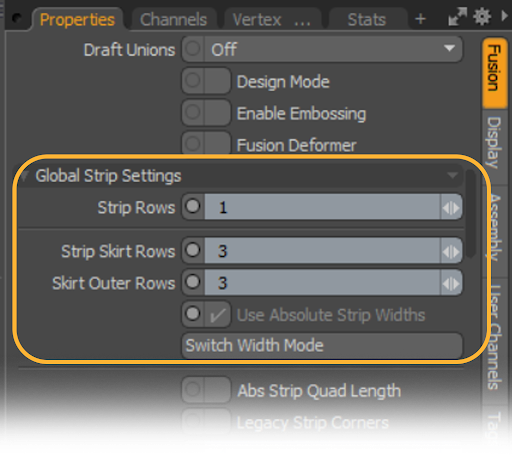Viewport: 512px width, 475px height.
Task: Click the Skirt Outer Rows keyframe dot
Action: click(x=193, y=282)
